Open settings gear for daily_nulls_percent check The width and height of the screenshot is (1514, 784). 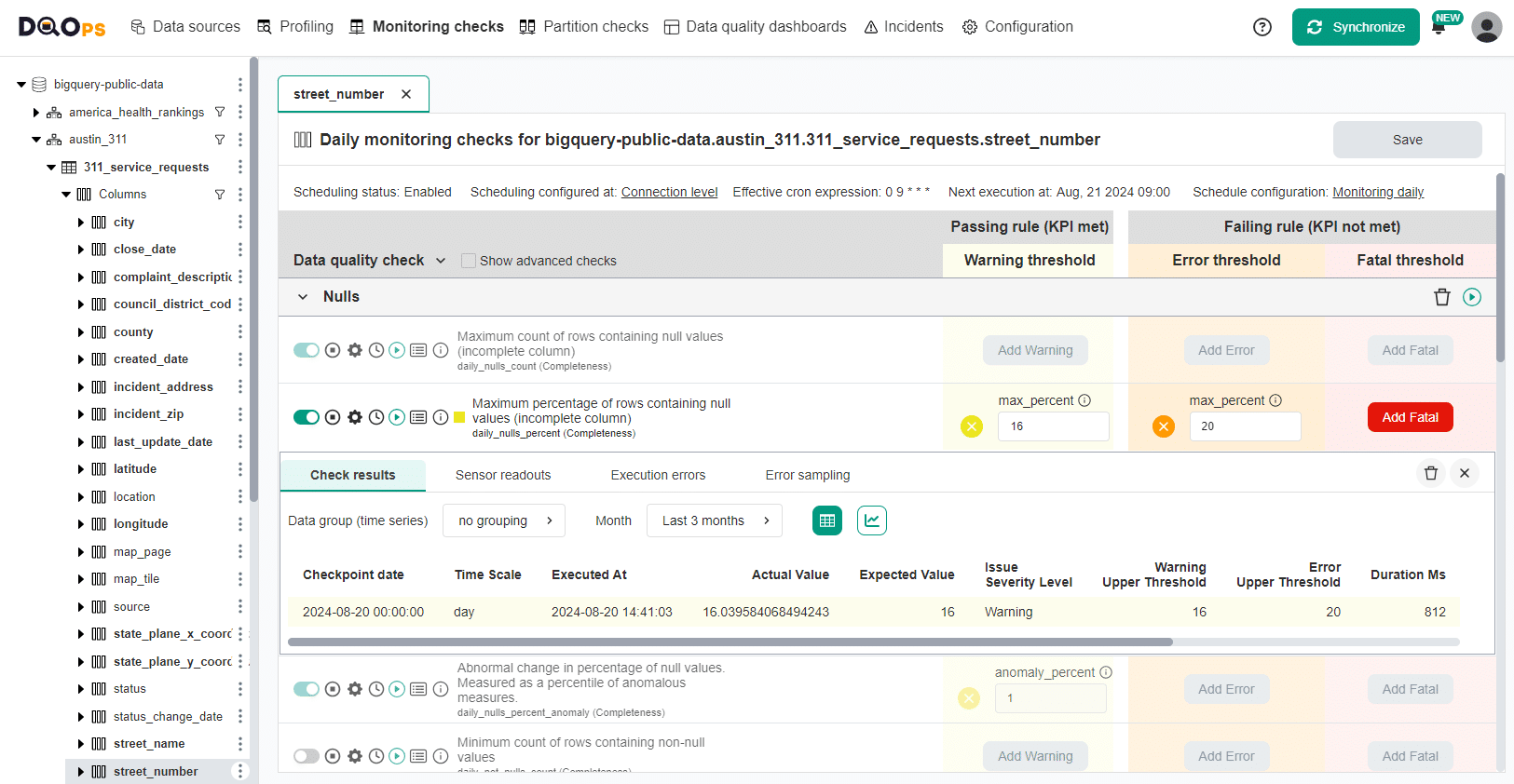pos(355,417)
